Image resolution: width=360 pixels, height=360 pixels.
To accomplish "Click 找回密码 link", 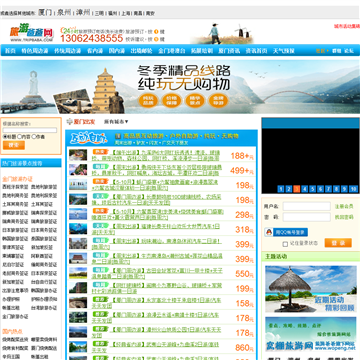I will (344, 217).
